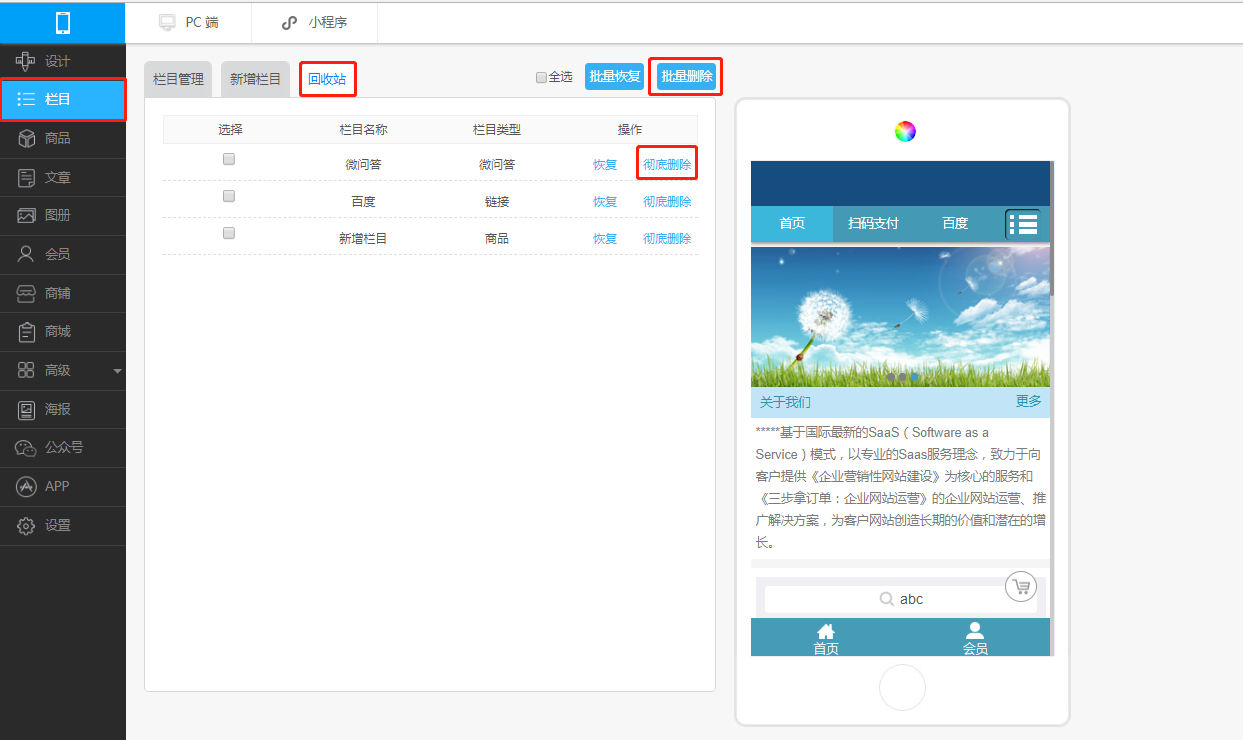Viewport: 1243px width, 740px height.
Task: Click the mobile phone icon at top-left
Action: pos(63,22)
